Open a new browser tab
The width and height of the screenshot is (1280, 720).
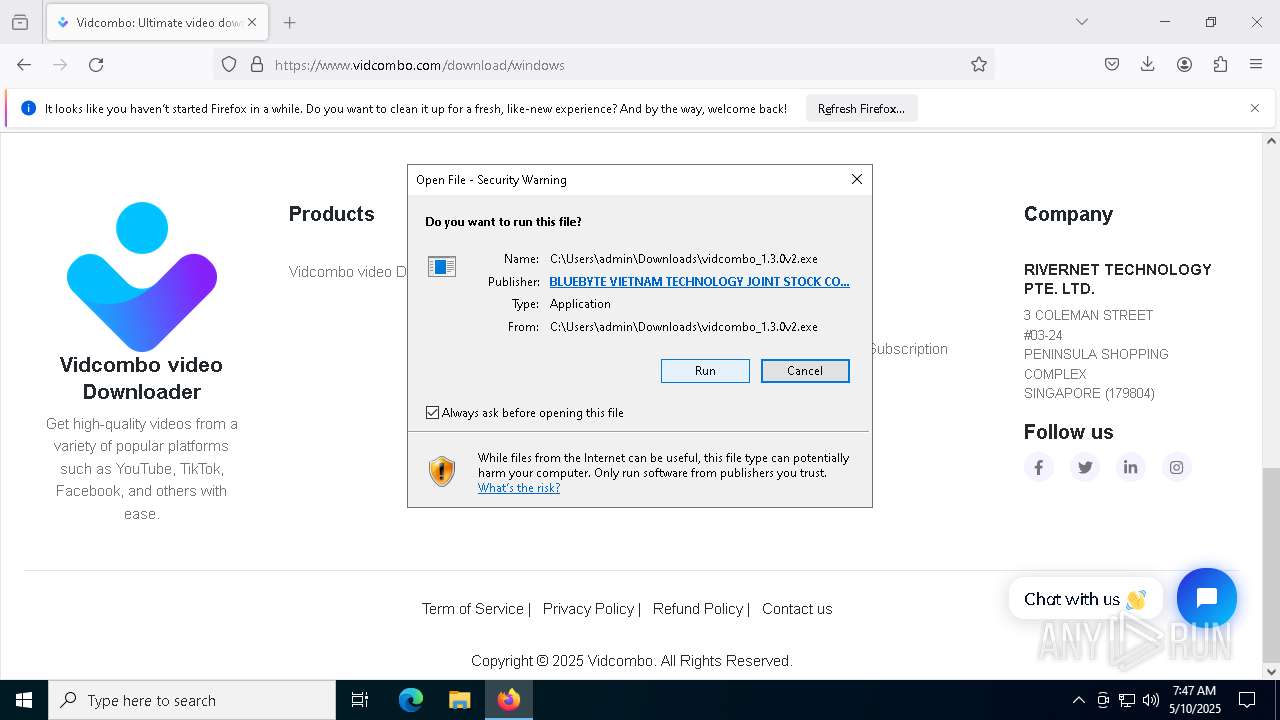pos(289,22)
